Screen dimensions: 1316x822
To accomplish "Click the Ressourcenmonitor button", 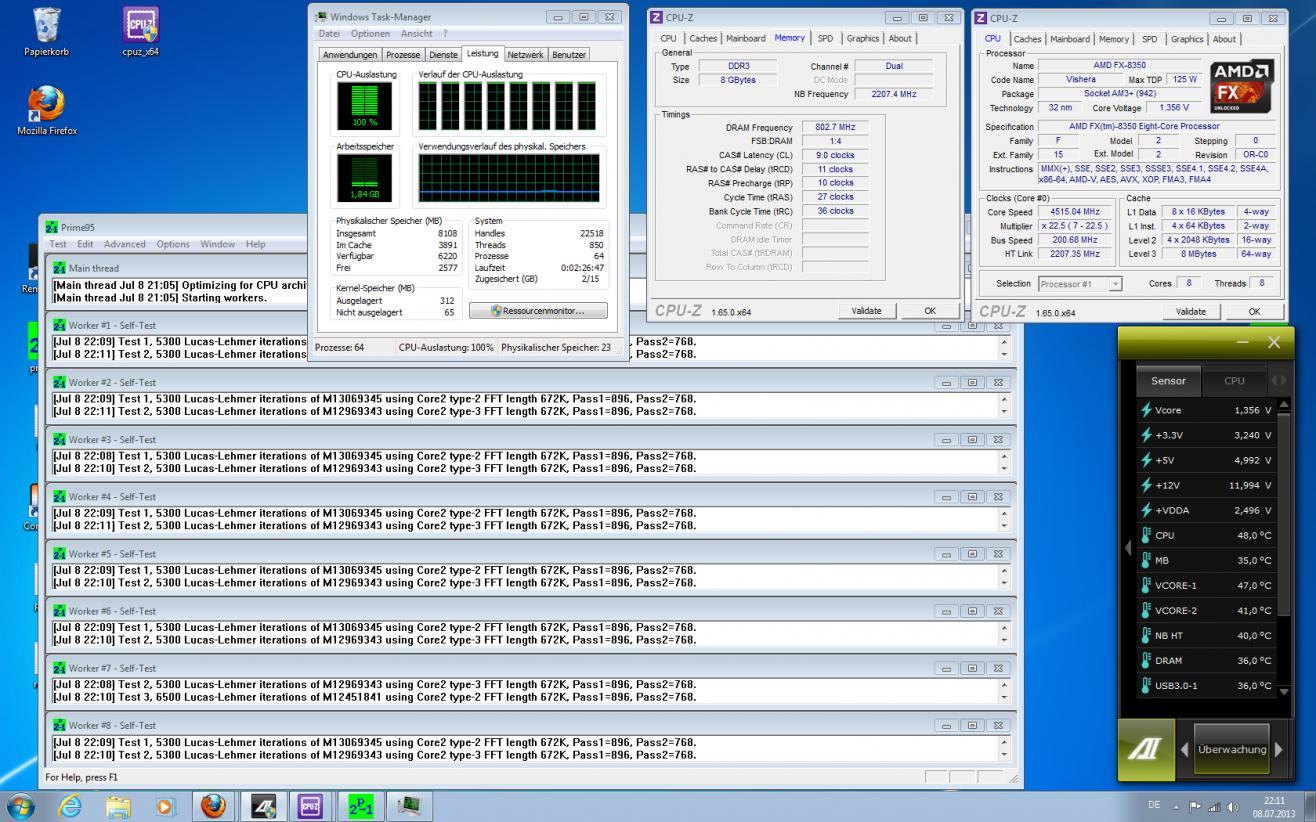I will (538, 311).
